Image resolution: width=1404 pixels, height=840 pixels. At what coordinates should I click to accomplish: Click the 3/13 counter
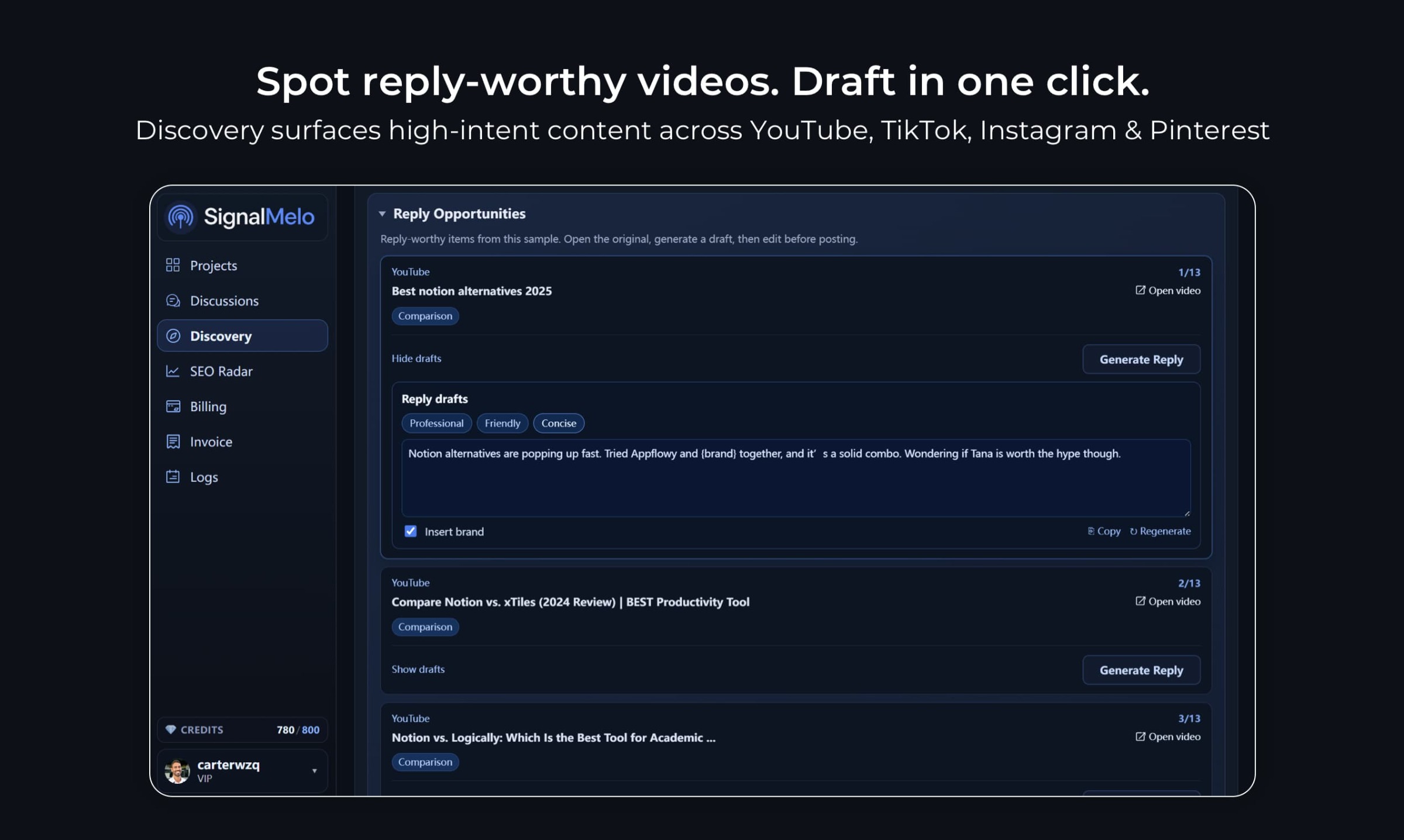[x=1189, y=718]
